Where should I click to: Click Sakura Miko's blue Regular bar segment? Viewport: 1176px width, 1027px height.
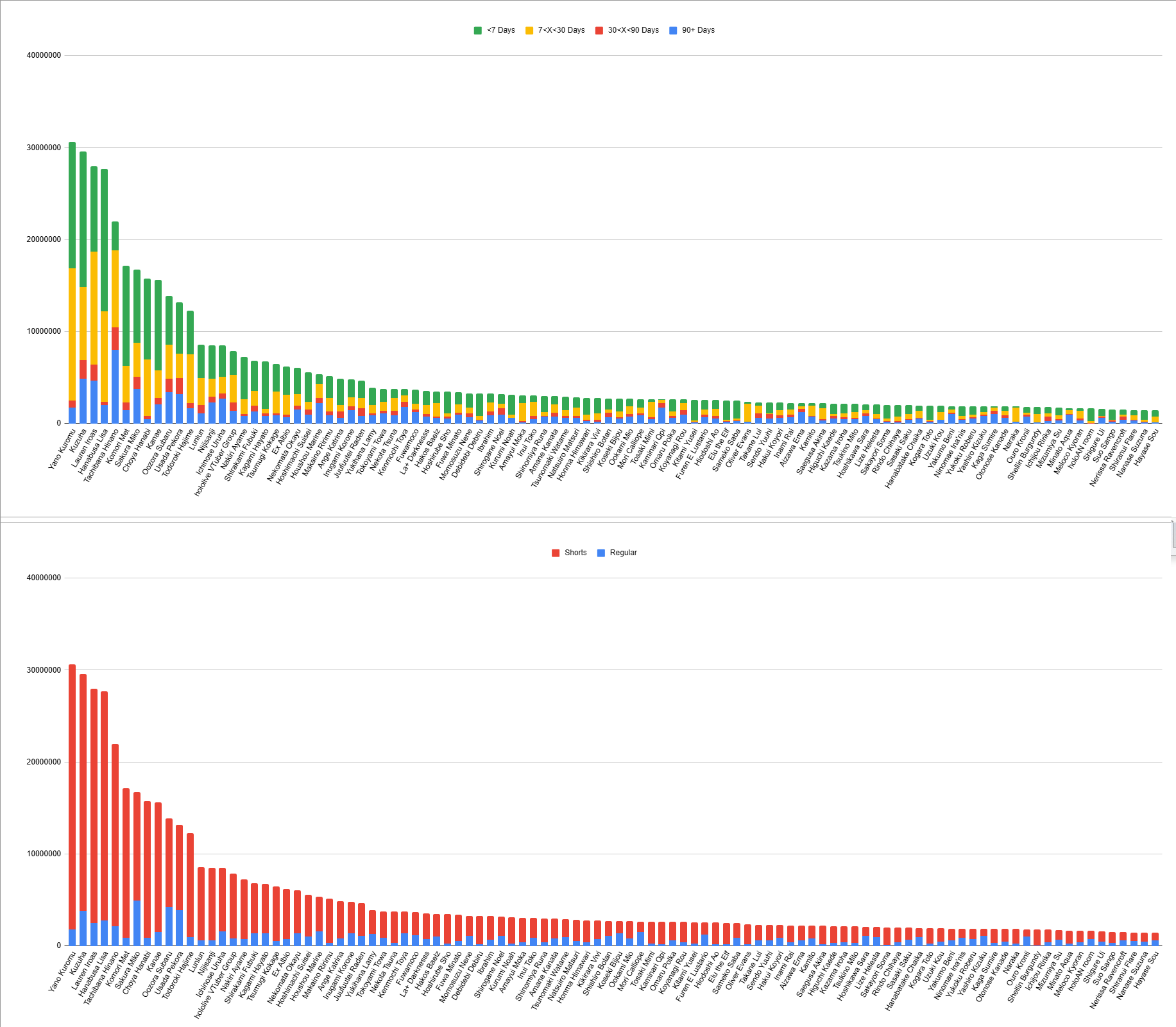137,923
